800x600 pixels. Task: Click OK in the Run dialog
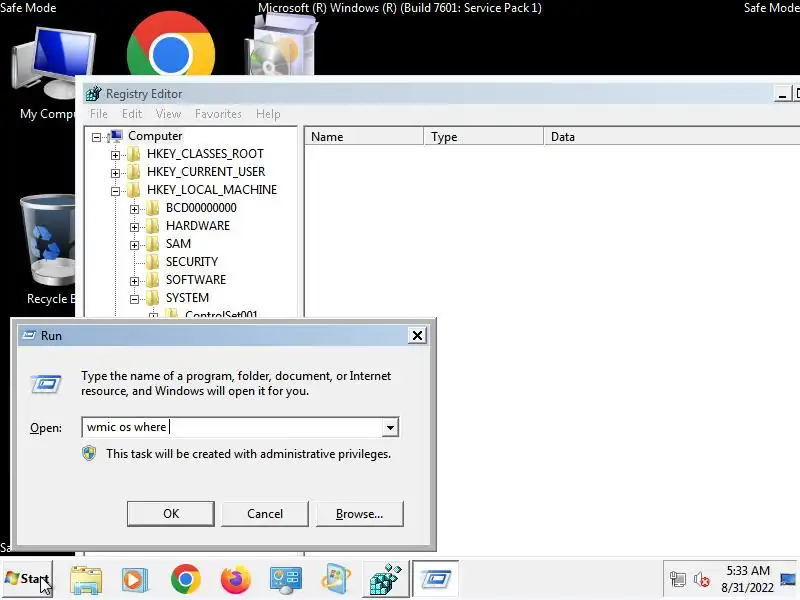(171, 513)
